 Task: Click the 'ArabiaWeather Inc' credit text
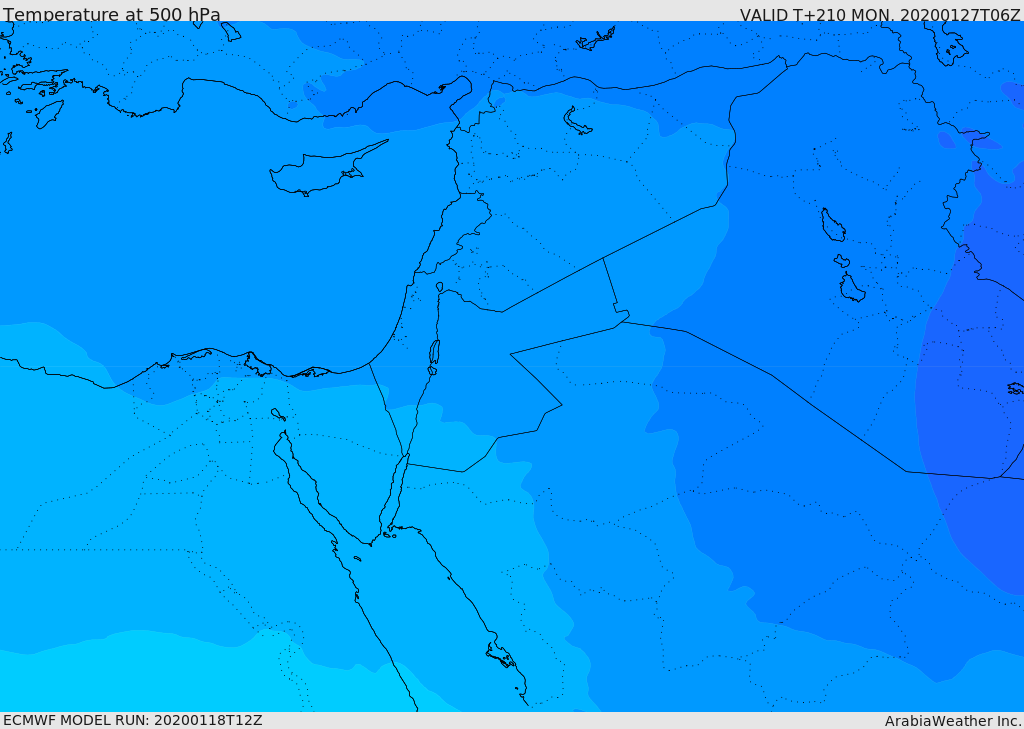tap(952, 721)
